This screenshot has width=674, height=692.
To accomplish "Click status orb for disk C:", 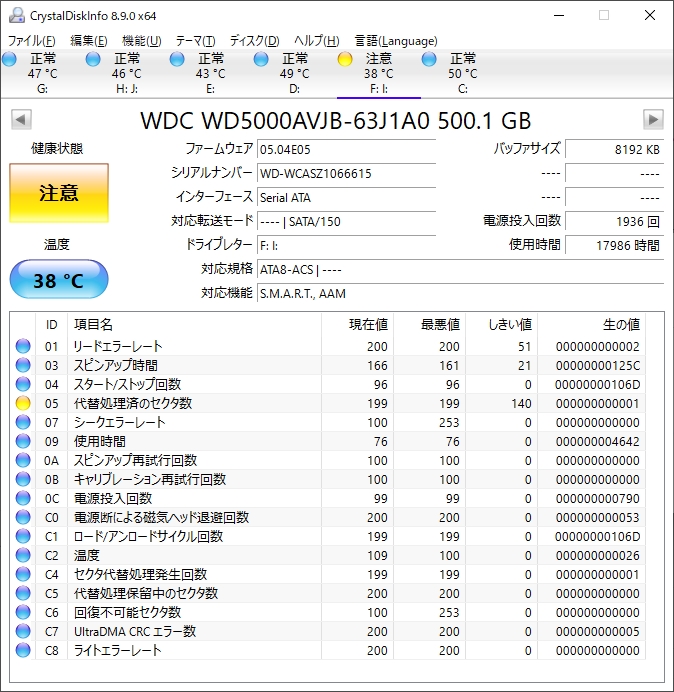I will (429, 59).
